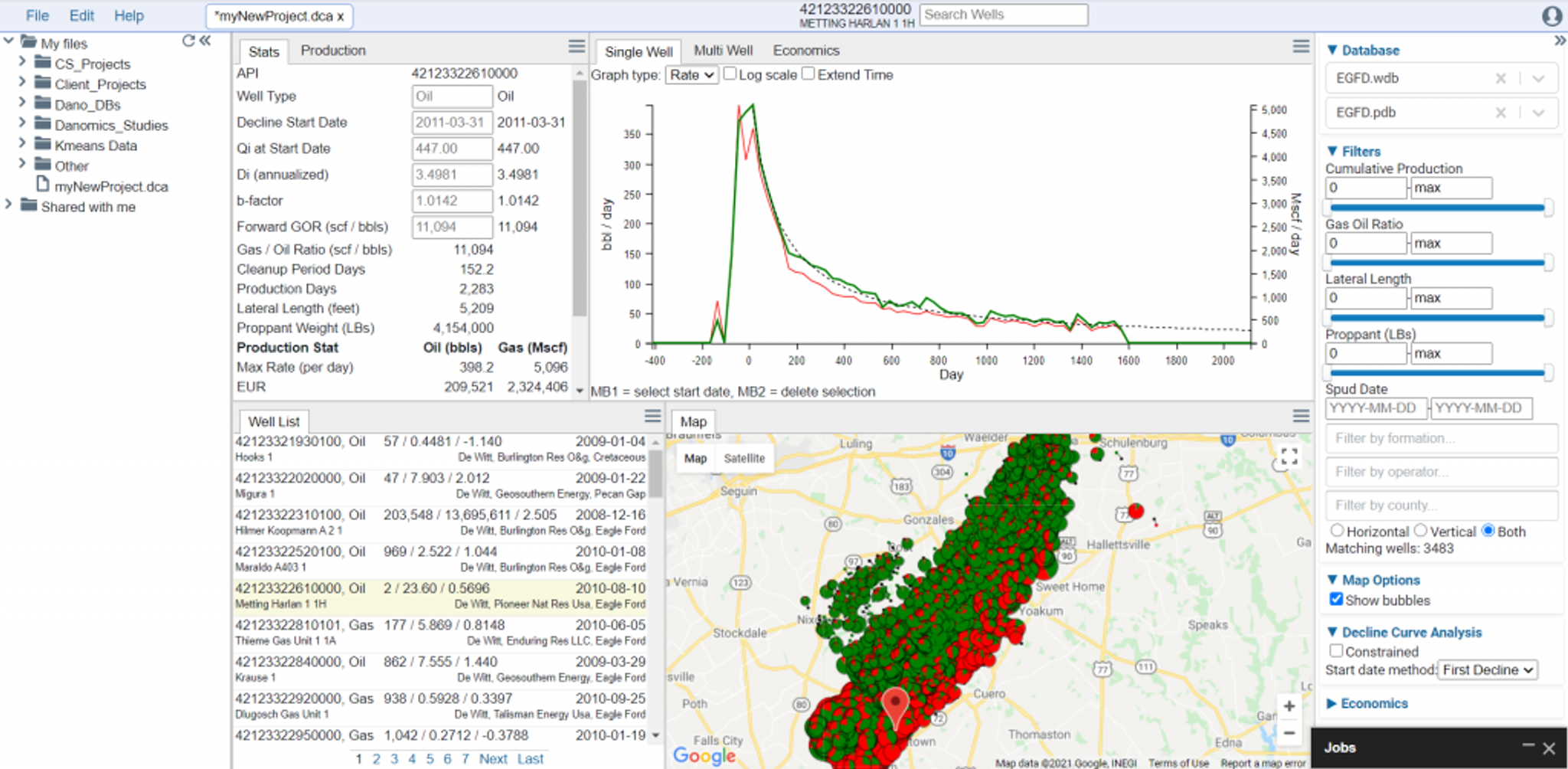
Task: Open the Help menu
Action: [129, 15]
